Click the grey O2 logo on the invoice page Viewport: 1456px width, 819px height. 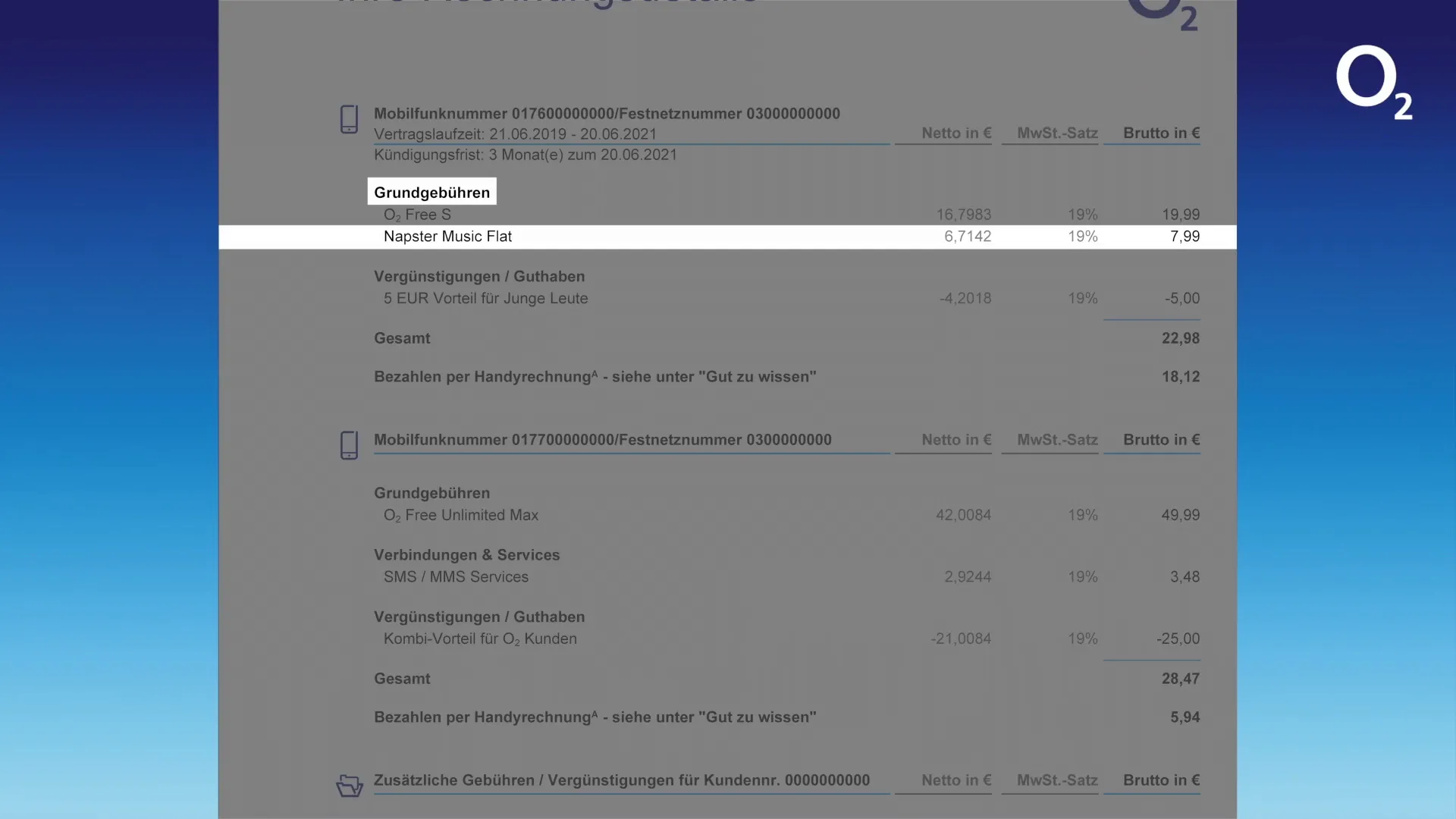coord(1163,15)
